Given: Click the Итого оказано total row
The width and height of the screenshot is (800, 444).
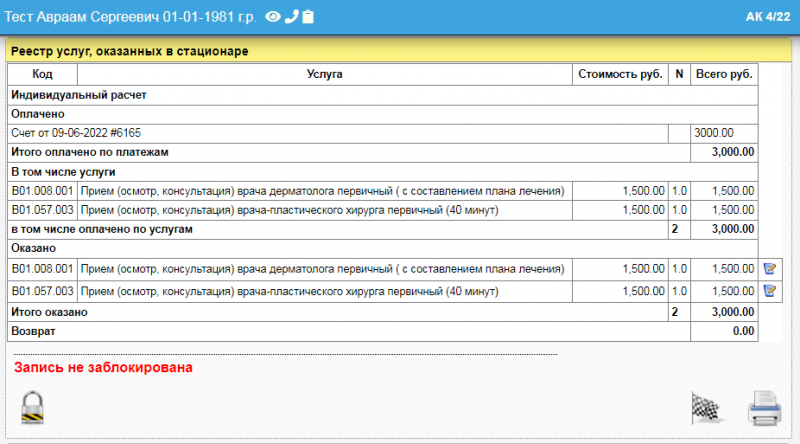Looking at the screenshot, I should pos(49,312).
